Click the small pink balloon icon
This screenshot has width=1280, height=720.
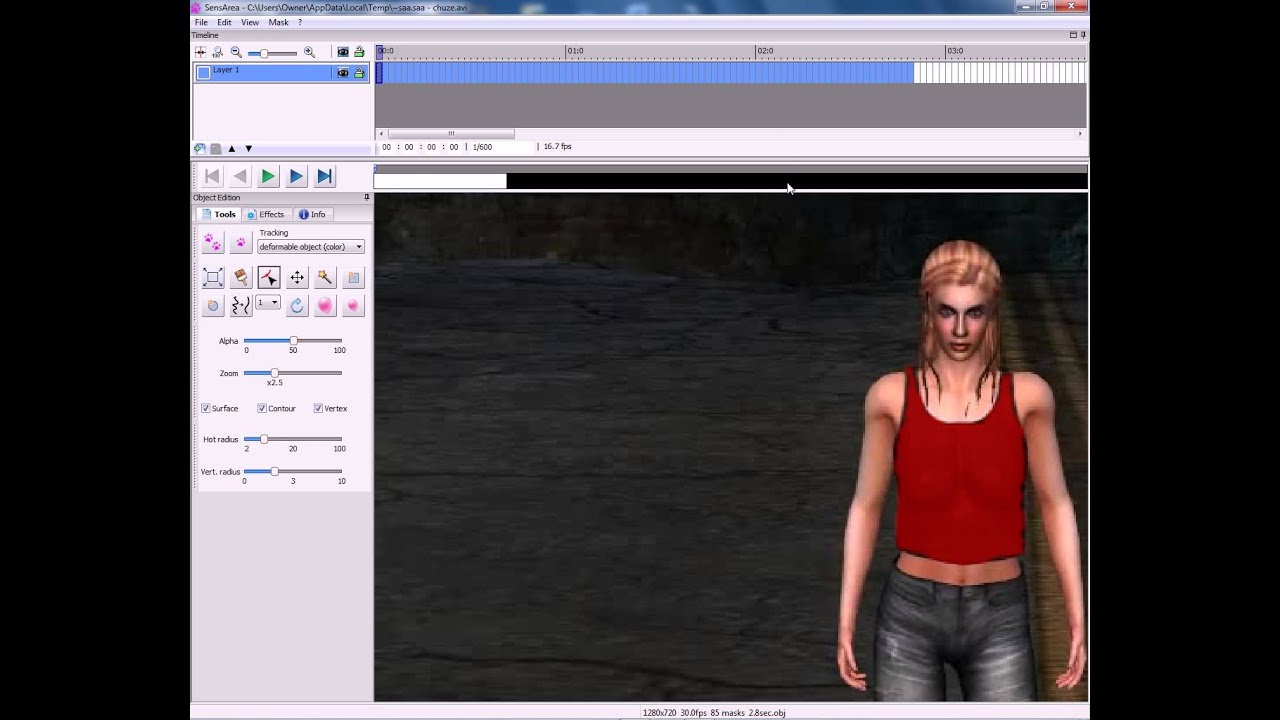pyautogui.click(x=353, y=306)
